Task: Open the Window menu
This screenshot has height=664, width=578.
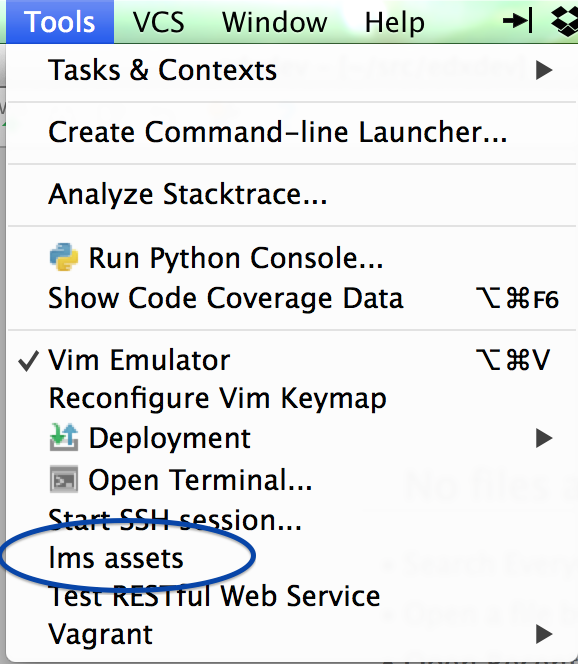Action: pyautogui.click(x=275, y=22)
